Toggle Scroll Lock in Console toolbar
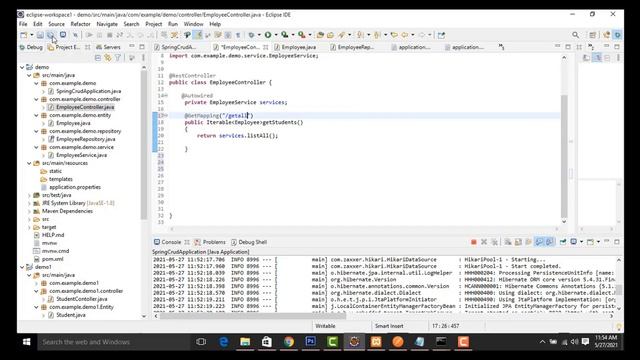 (x=518, y=242)
